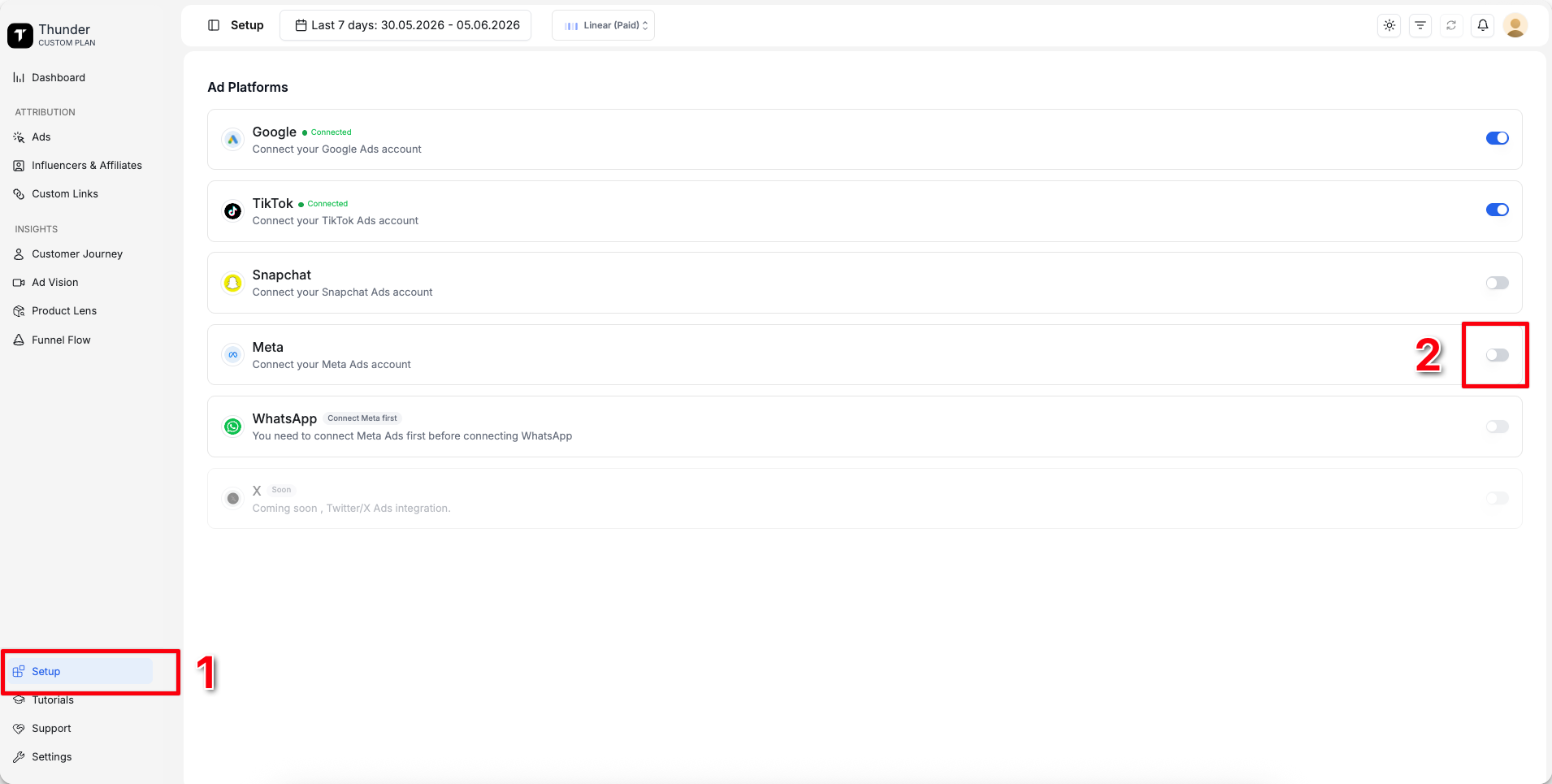1552x784 pixels.
Task: Click the Product Lens box icon
Action: tap(19, 311)
